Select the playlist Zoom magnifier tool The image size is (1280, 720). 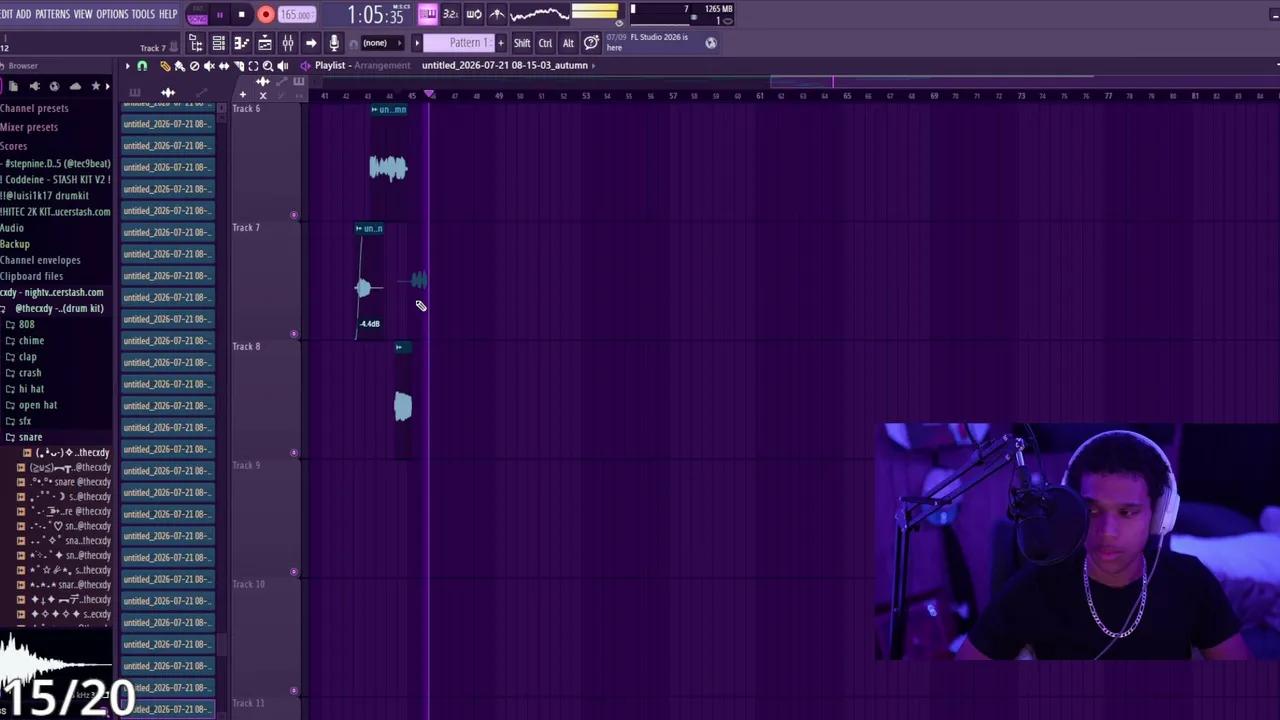pyautogui.click(x=268, y=66)
